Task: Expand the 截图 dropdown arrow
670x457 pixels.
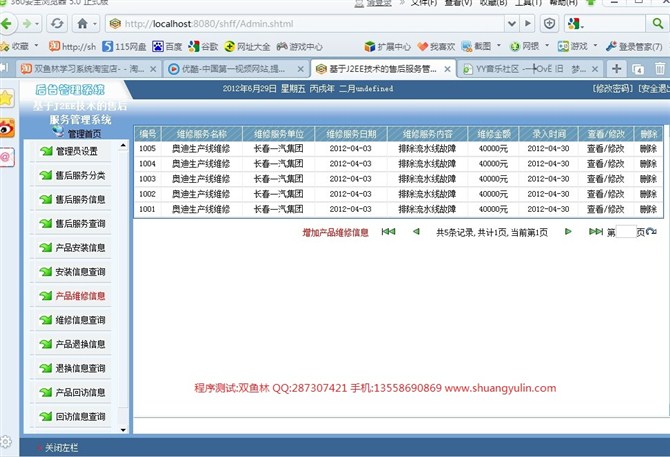Action: tap(499, 45)
